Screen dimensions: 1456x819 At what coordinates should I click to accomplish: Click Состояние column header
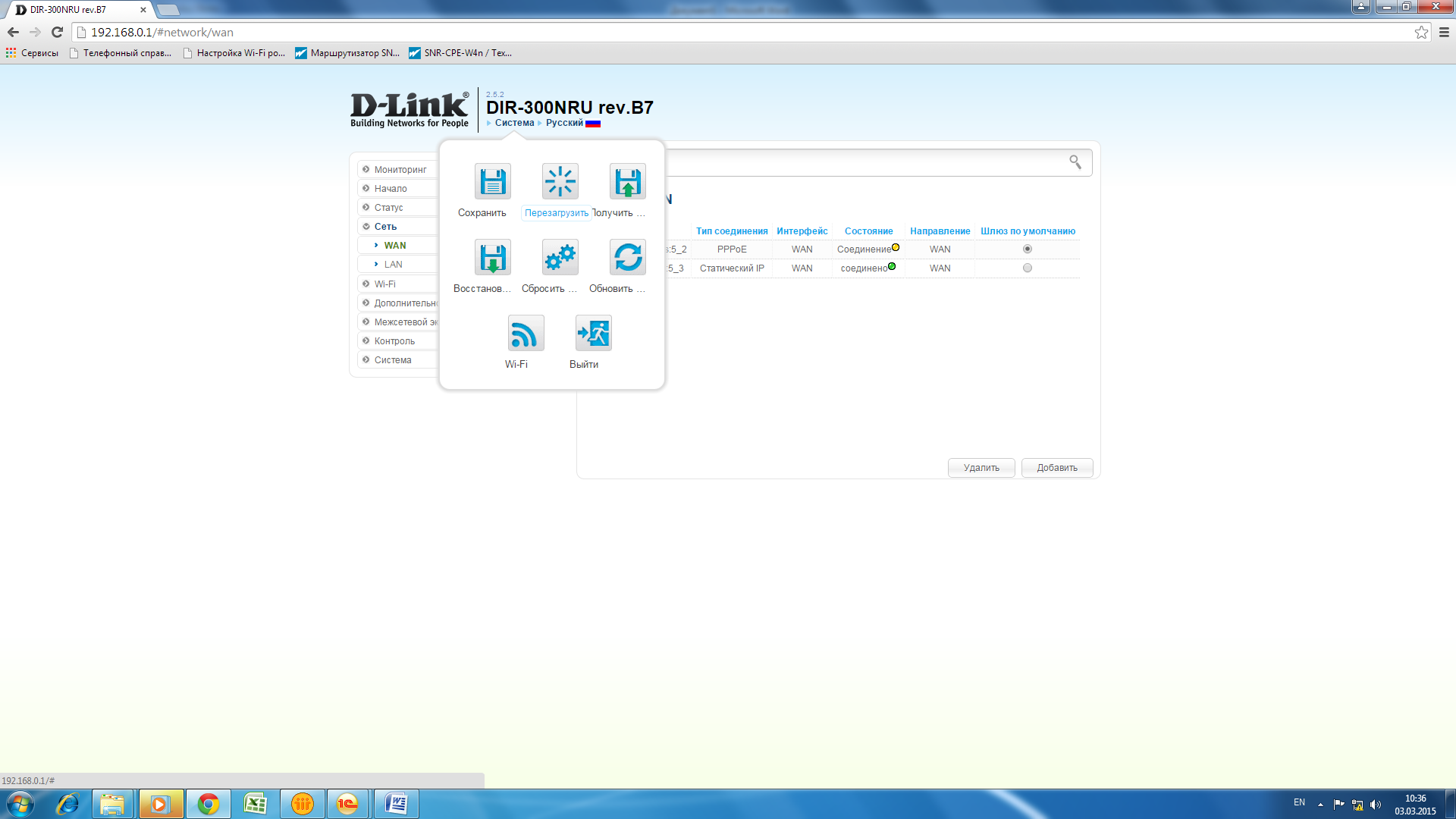[x=868, y=231]
